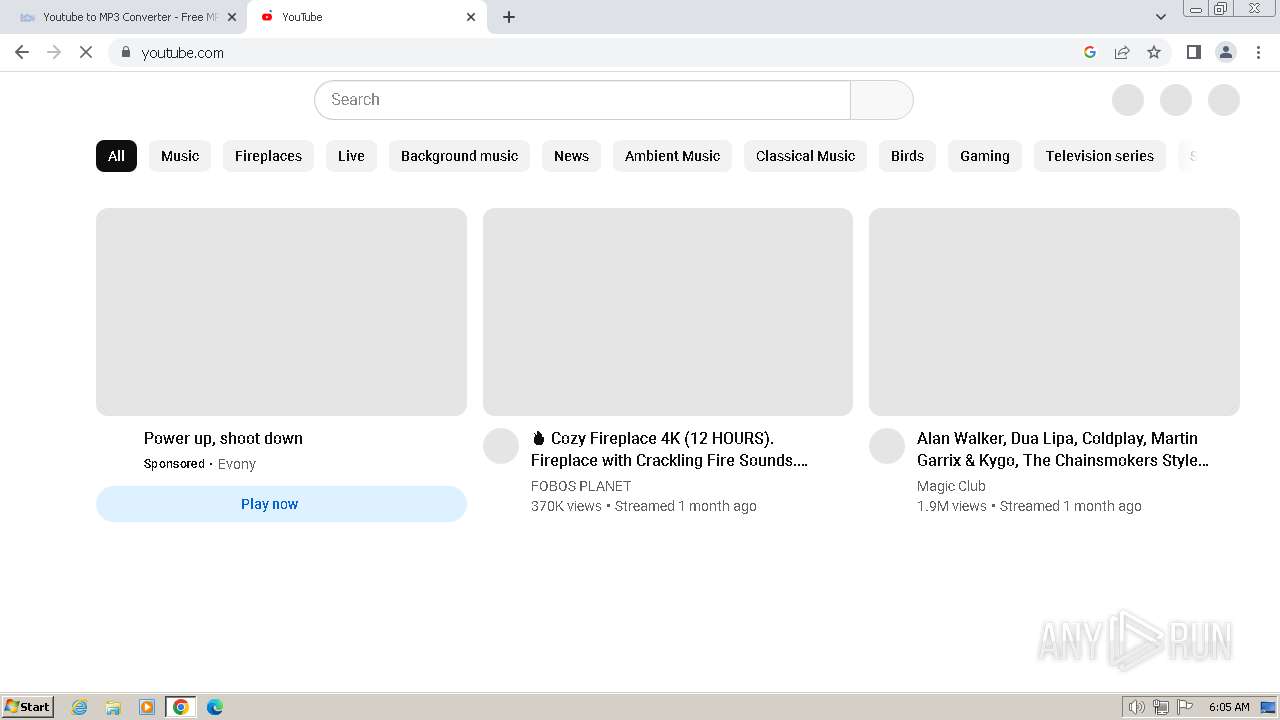Click into the YouTube Search box

coord(582,100)
